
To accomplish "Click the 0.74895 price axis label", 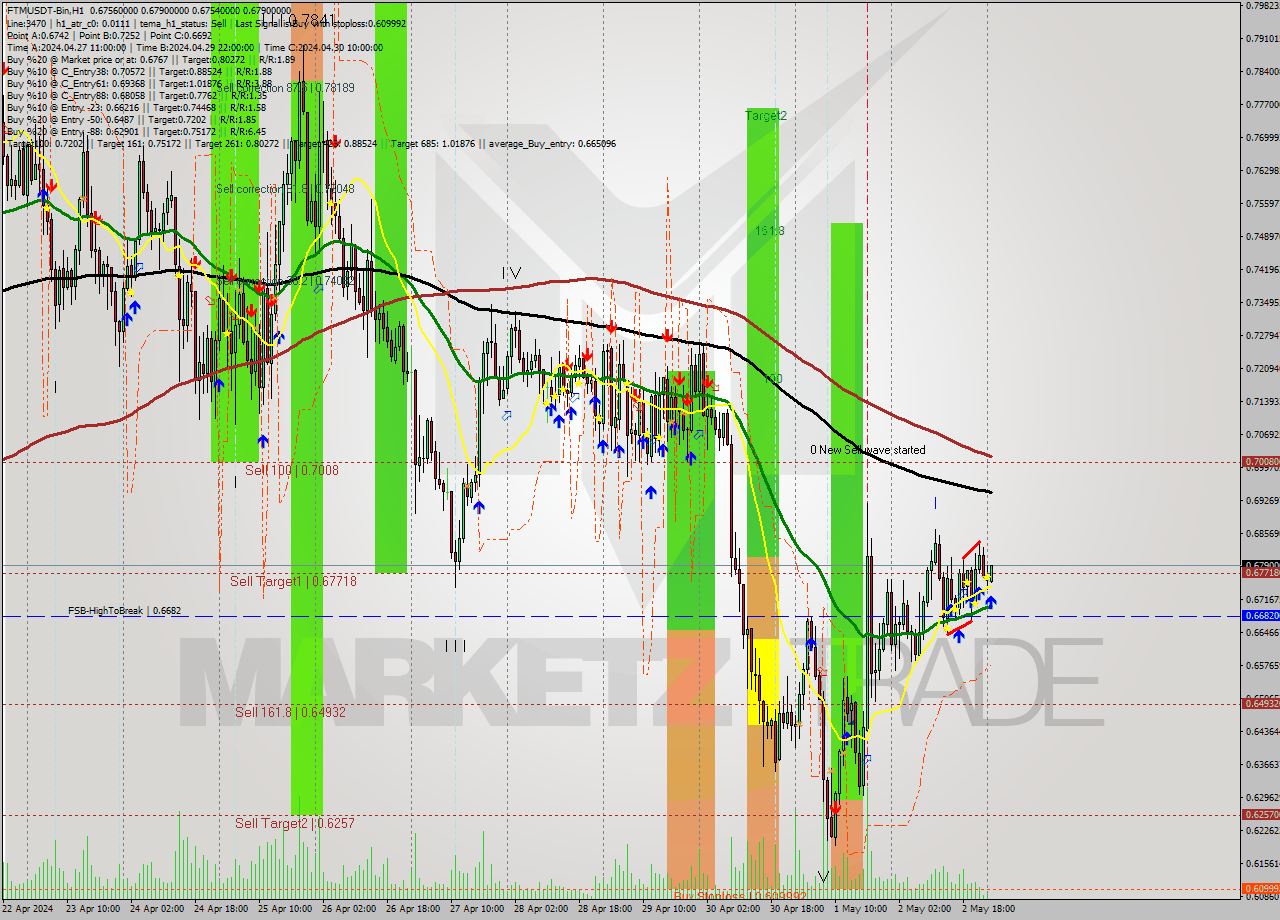I will 1261,236.
